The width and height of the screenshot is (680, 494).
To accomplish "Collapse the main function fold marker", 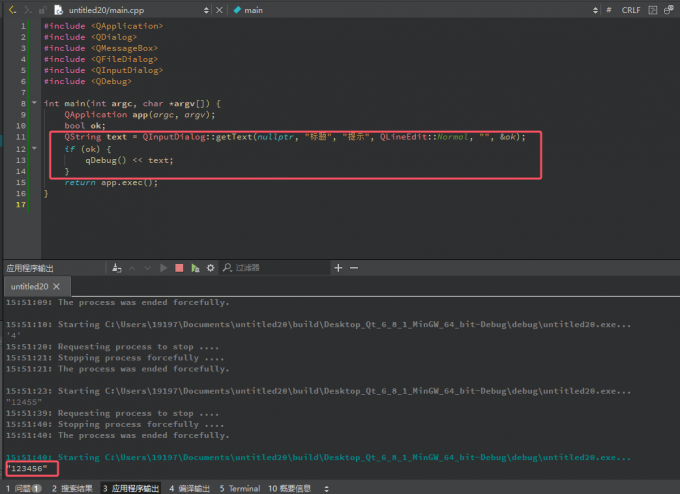I will pyautogui.click(x=33, y=103).
